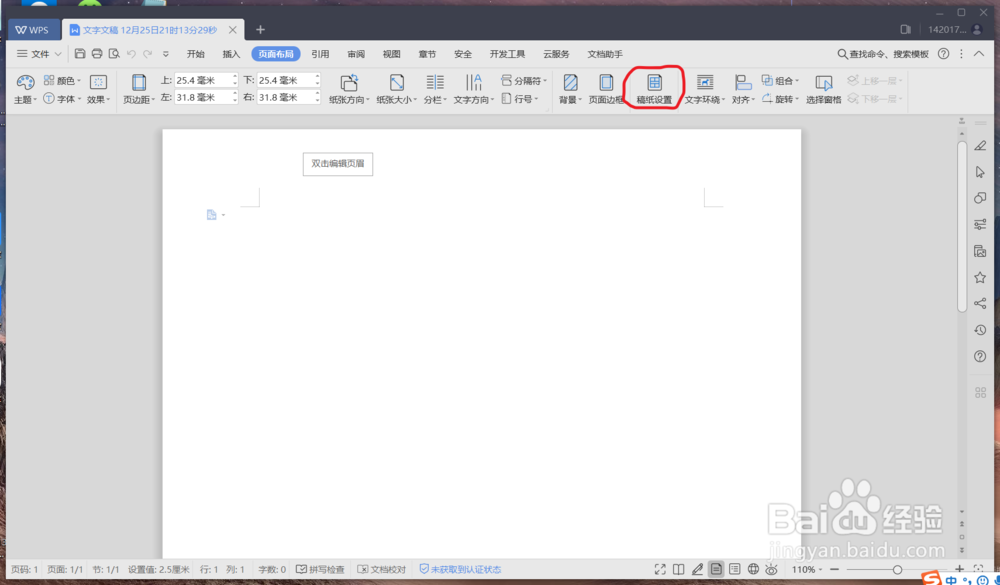Open the 文字环绕 text wrap dropdown

(705, 100)
